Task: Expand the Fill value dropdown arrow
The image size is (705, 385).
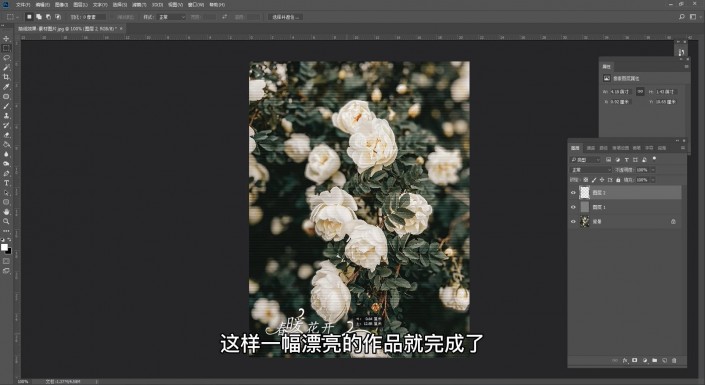Action: tap(653, 180)
